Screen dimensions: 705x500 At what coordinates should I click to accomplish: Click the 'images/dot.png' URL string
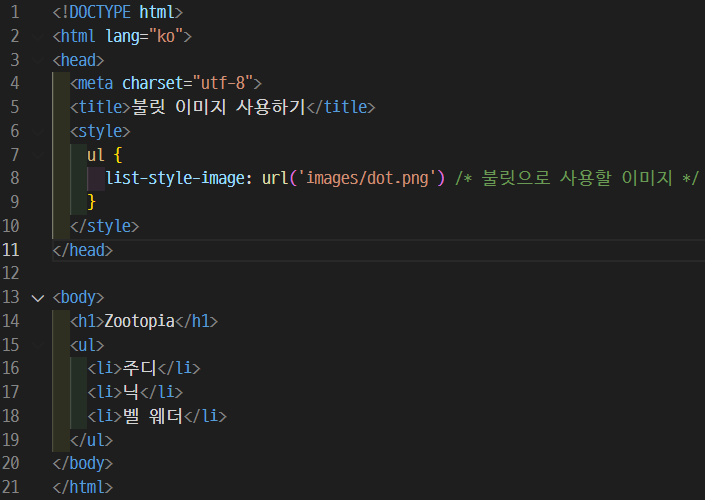[367, 178]
